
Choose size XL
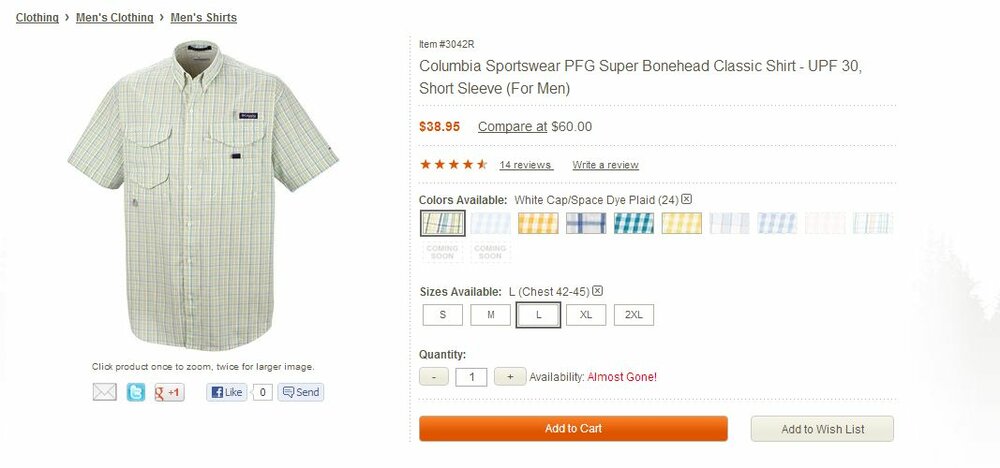(x=586, y=315)
